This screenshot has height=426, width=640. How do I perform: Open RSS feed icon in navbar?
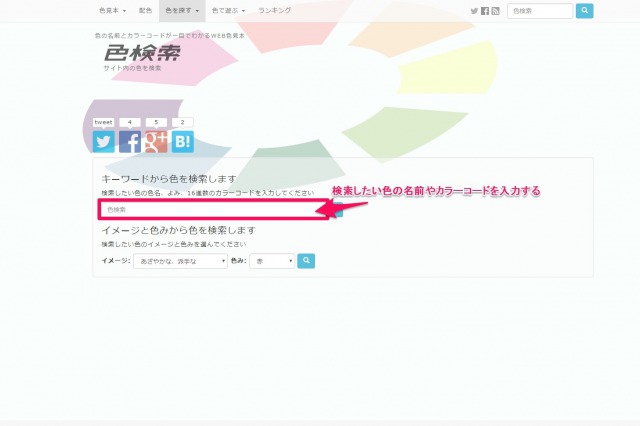point(495,11)
